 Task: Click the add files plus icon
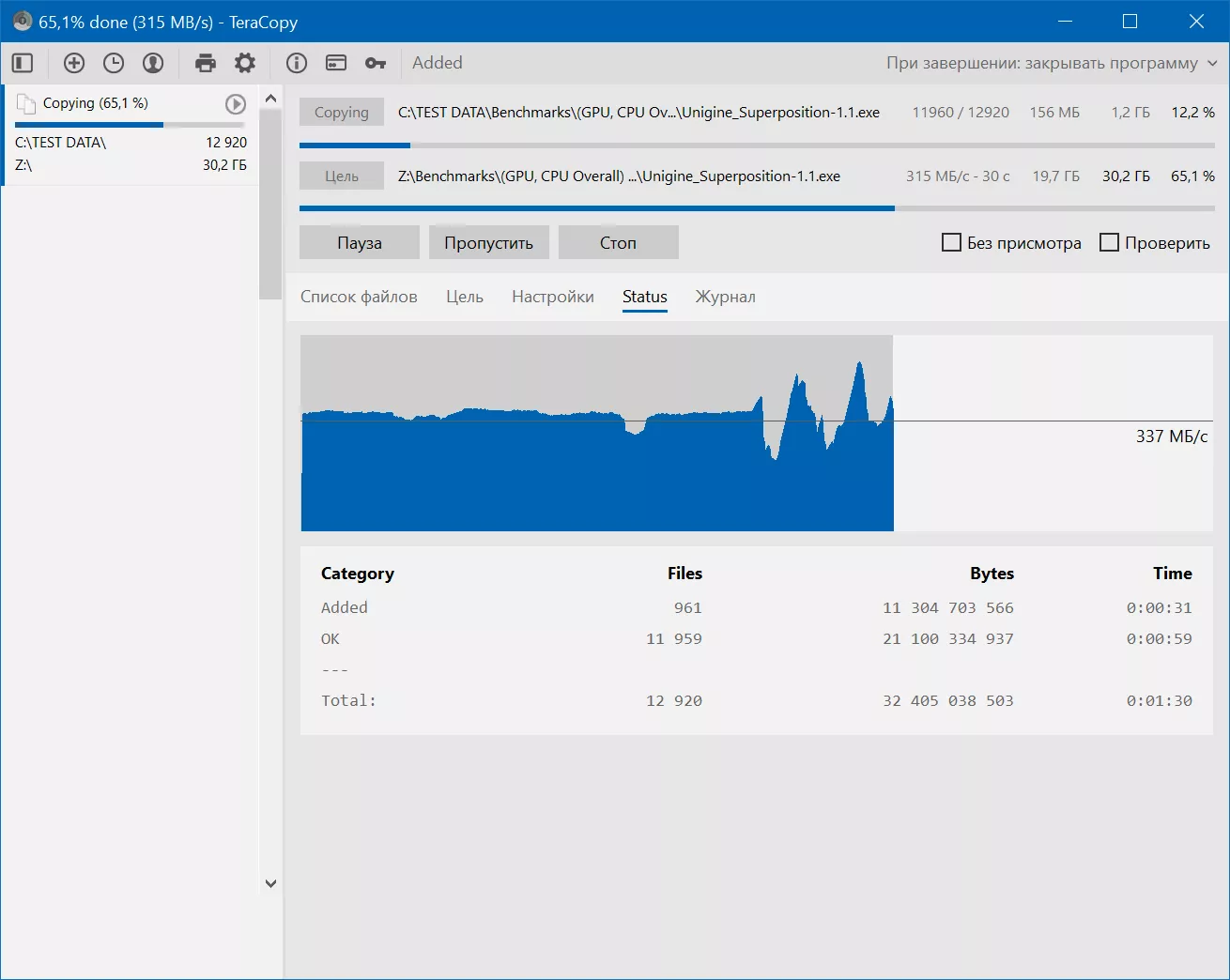coord(74,63)
